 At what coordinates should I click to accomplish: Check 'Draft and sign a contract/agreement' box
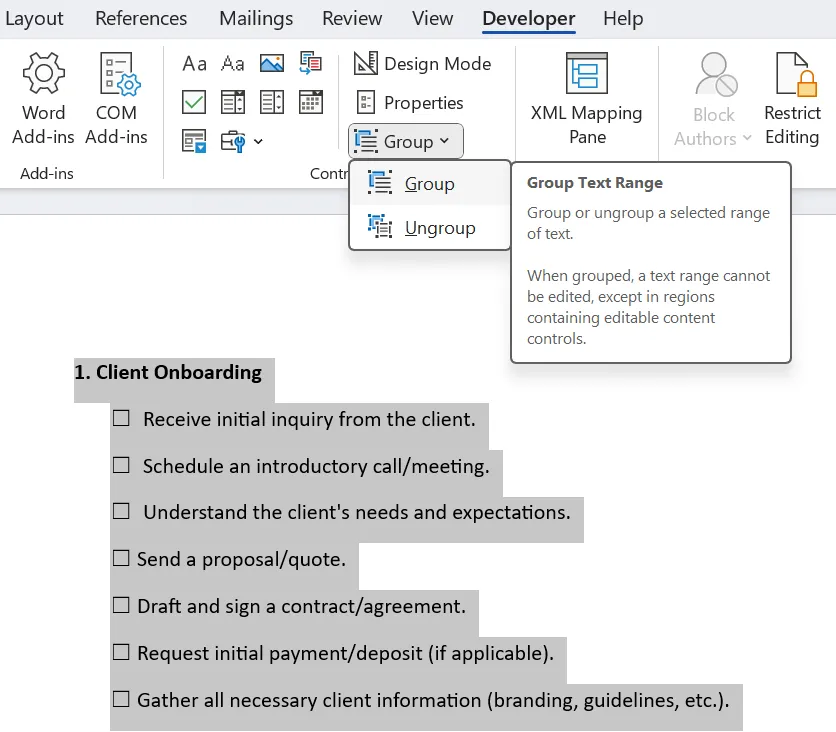point(121,605)
